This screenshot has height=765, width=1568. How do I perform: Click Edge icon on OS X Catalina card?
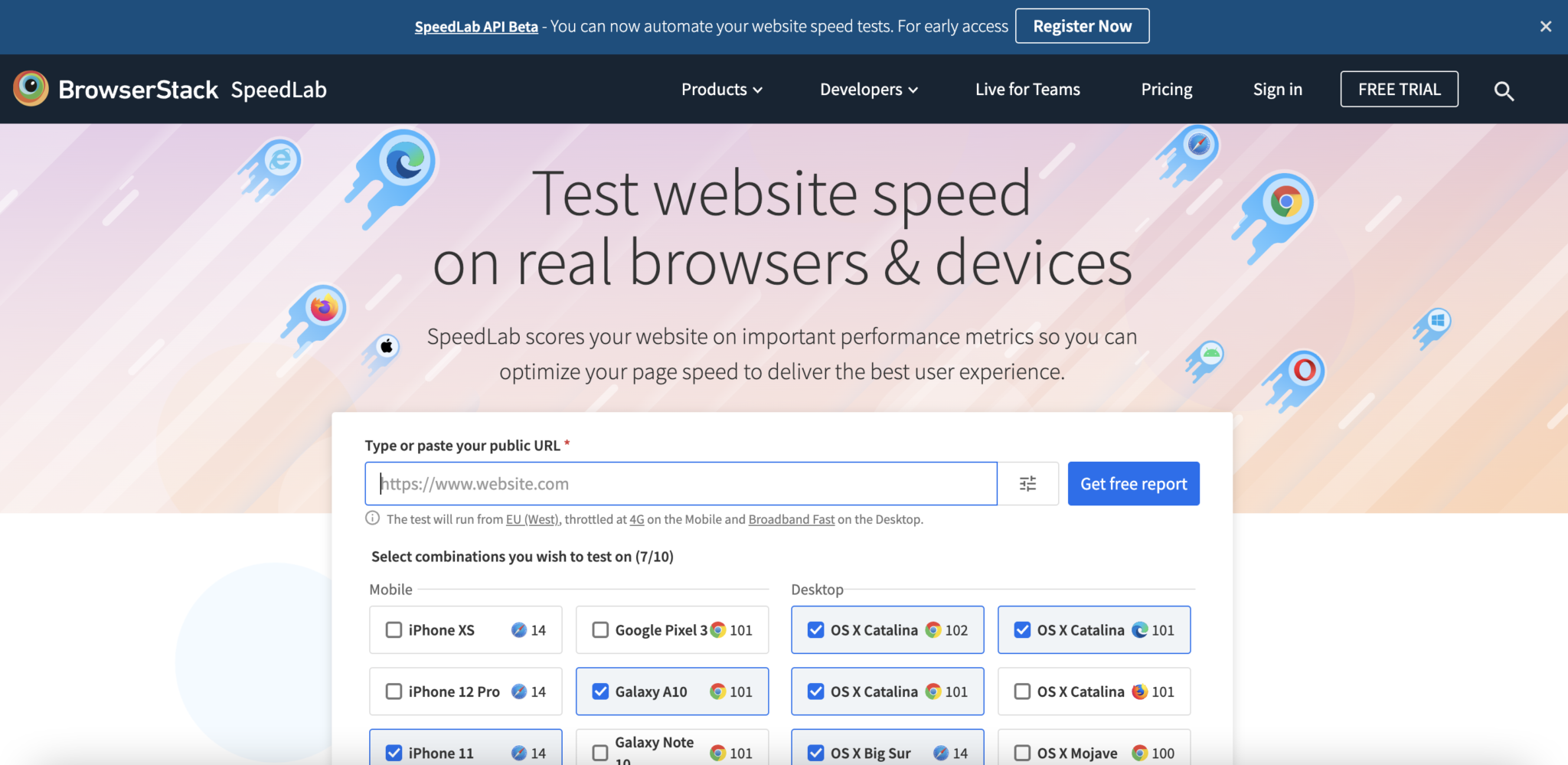click(x=1140, y=629)
